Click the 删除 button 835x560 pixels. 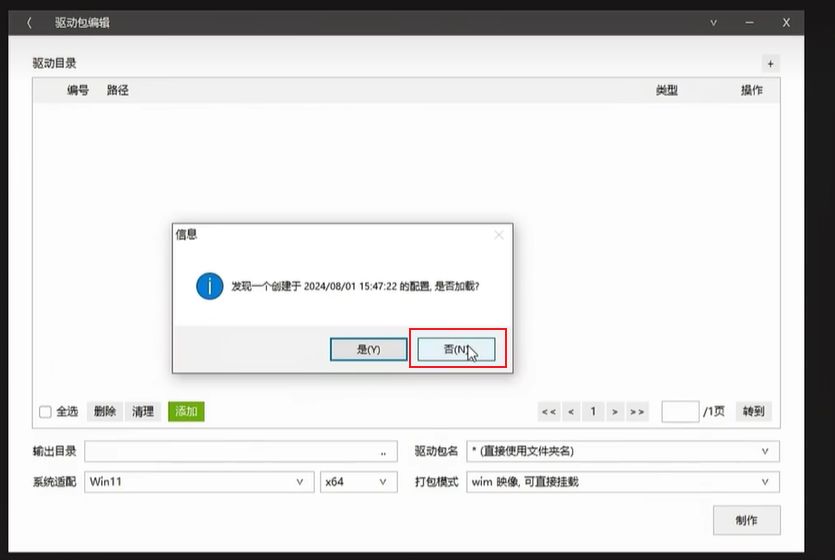[105, 411]
